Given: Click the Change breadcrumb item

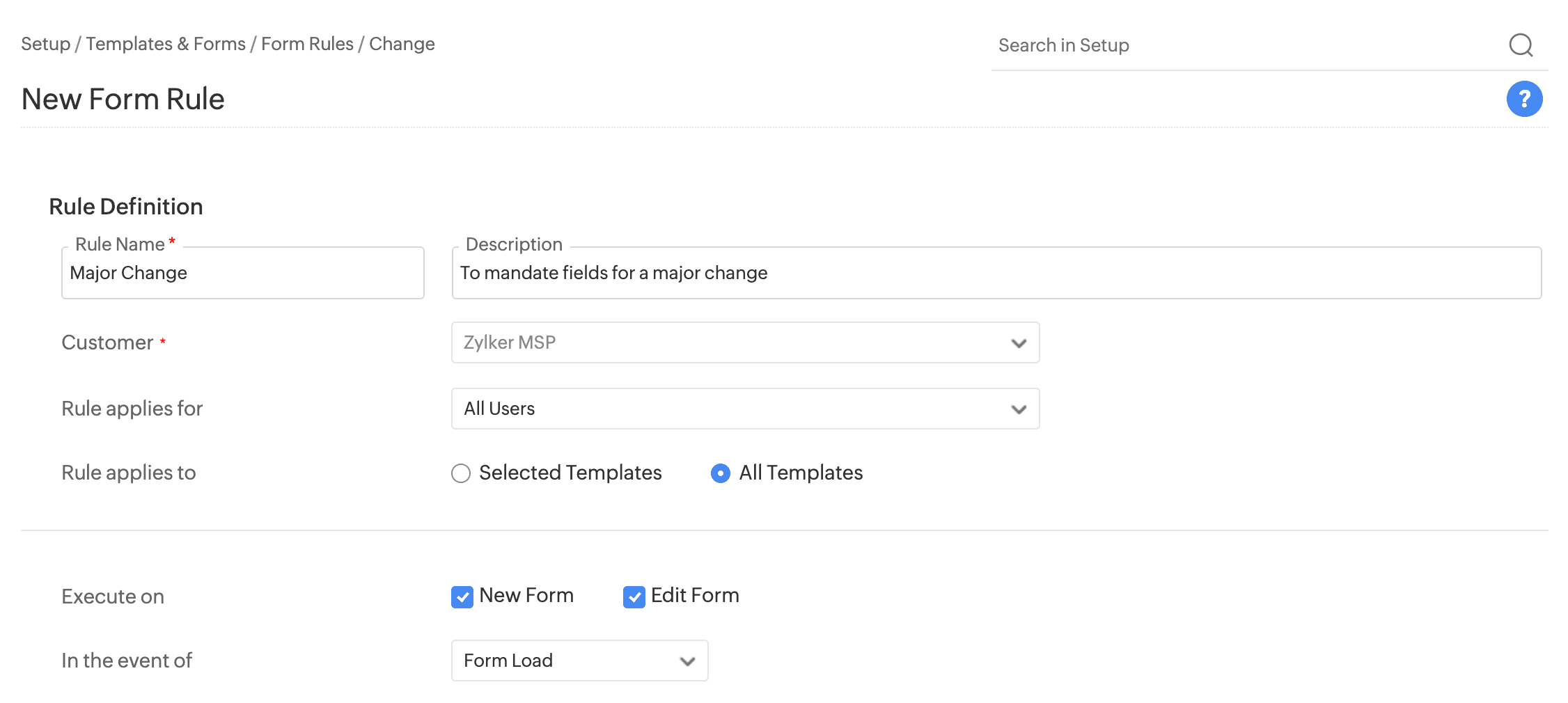Looking at the screenshot, I should point(402,44).
